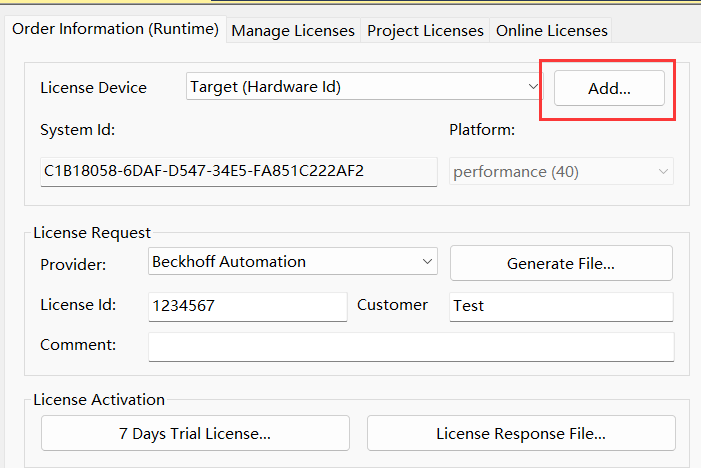
Task: Click the Platform: label text
Action: click(x=482, y=130)
